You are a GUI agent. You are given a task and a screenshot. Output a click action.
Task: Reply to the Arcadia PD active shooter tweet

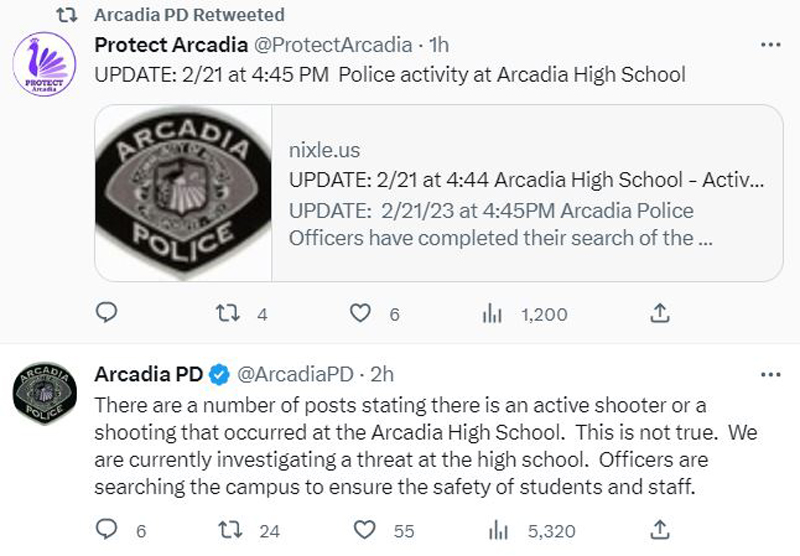click(107, 529)
